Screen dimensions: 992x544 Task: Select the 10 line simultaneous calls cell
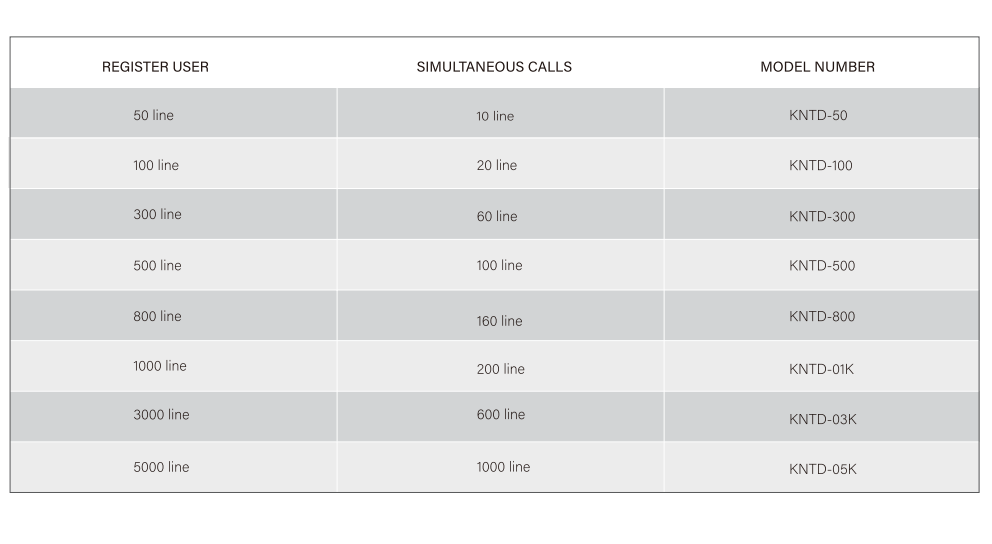coord(494,116)
